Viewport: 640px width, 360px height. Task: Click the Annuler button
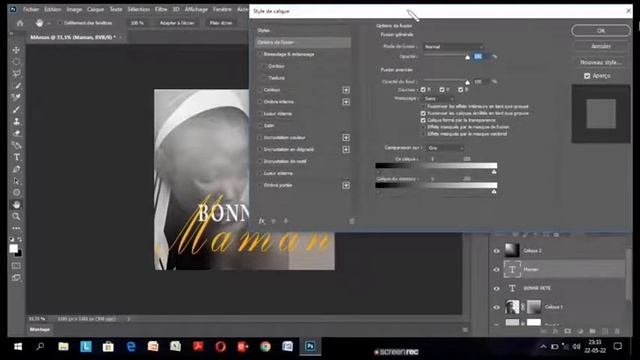pyautogui.click(x=601, y=47)
